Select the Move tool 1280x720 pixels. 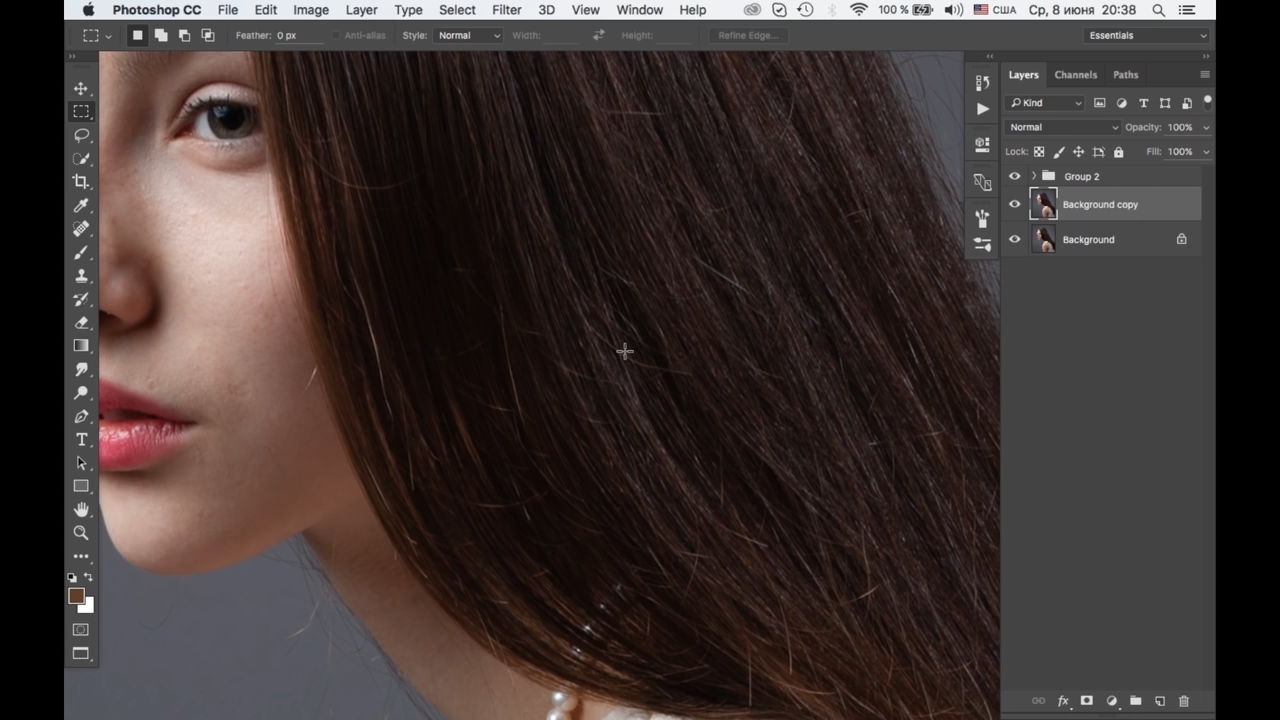pos(81,88)
